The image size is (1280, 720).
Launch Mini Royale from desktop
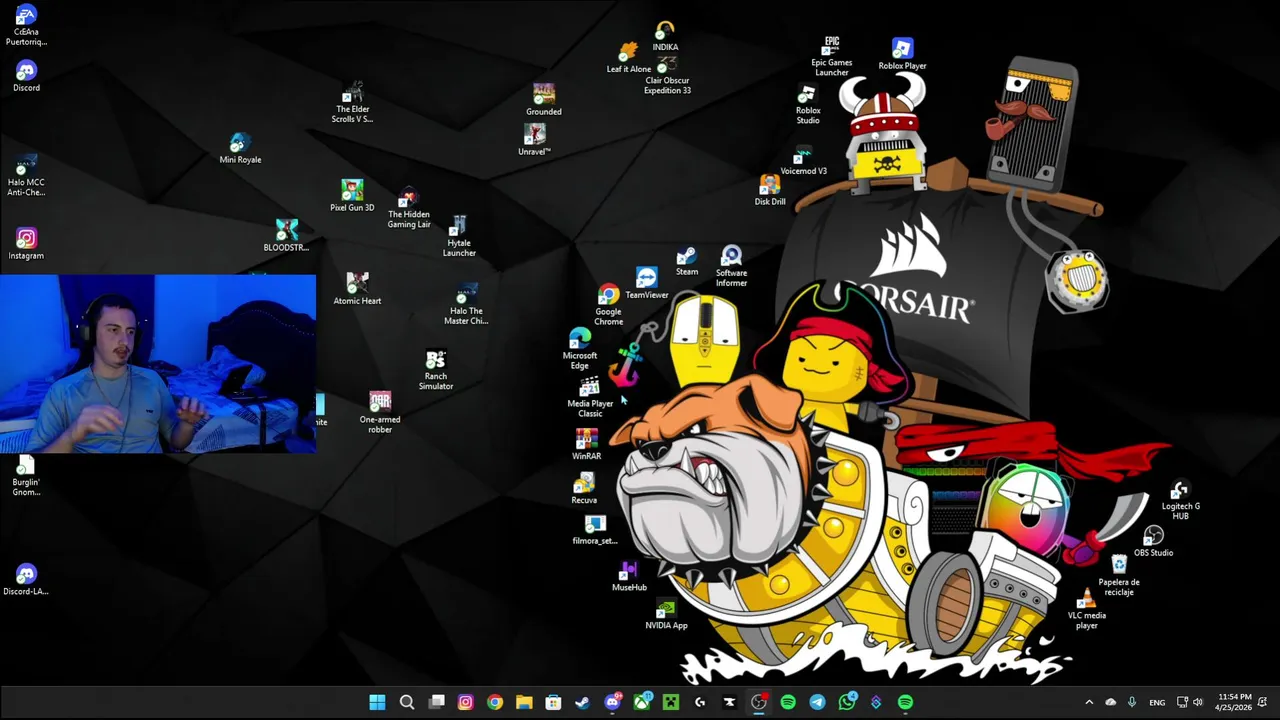[240, 148]
